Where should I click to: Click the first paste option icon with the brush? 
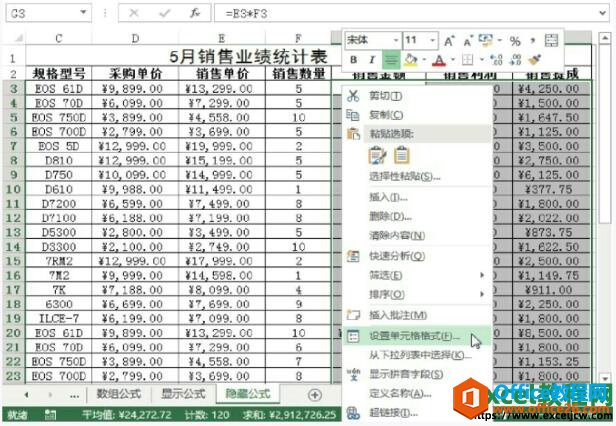(378, 155)
